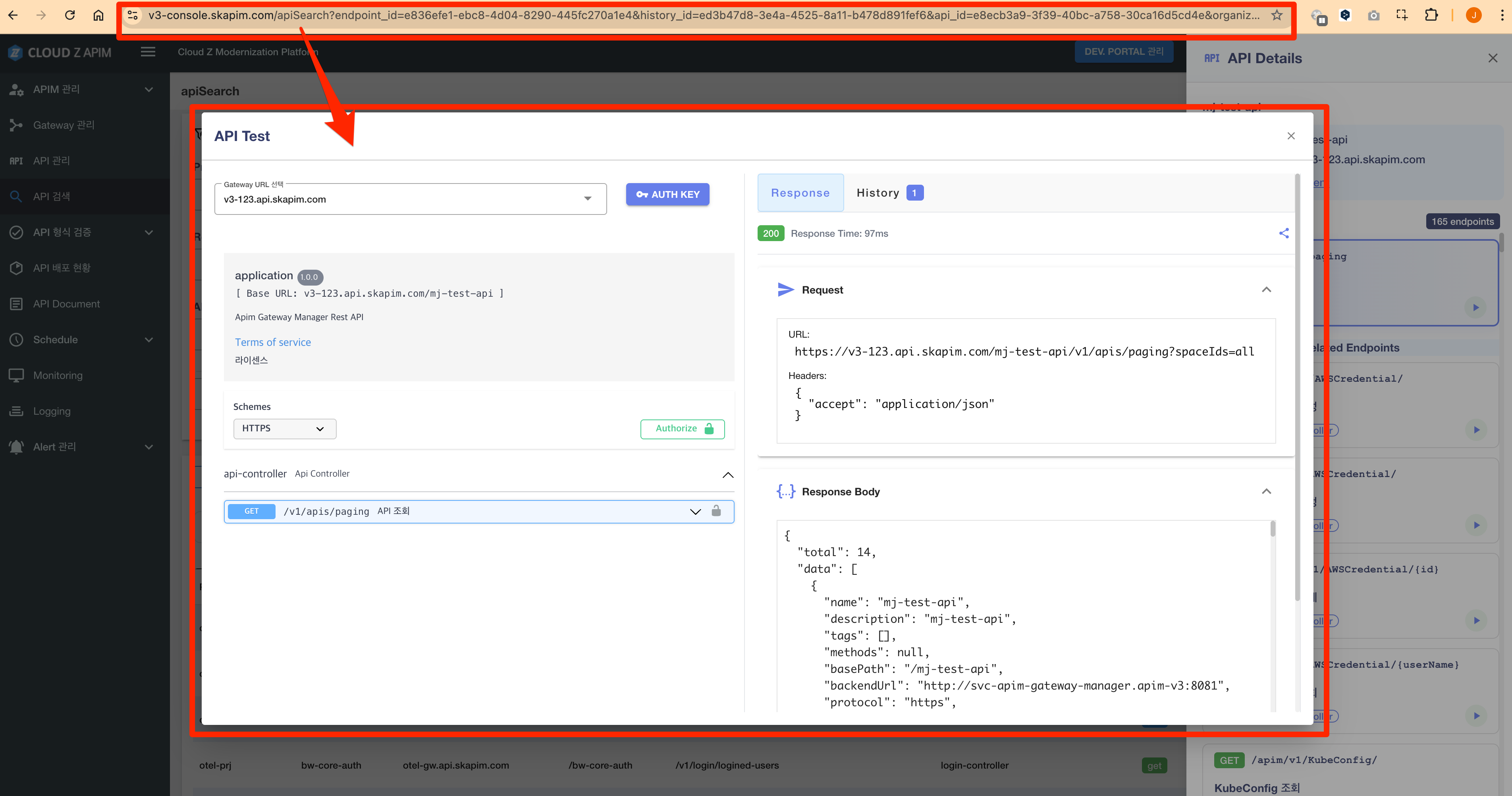Open the API 검색 search sidebar item
Viewport: 1512px width, 796px height.
pos(52,196)
